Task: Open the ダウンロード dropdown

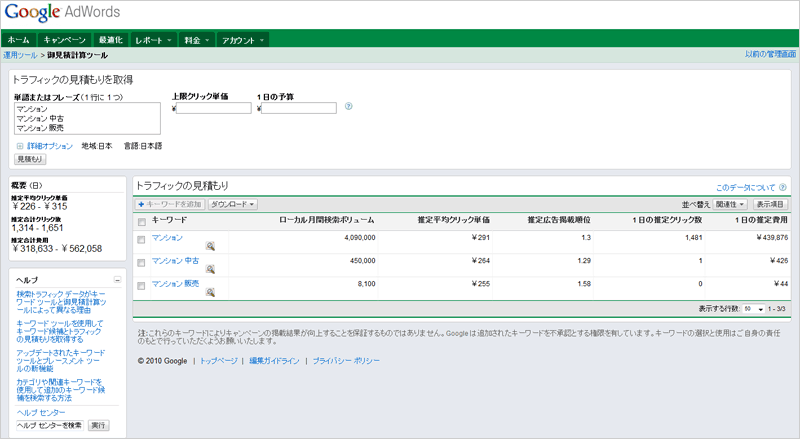Action: click(232, 204)
